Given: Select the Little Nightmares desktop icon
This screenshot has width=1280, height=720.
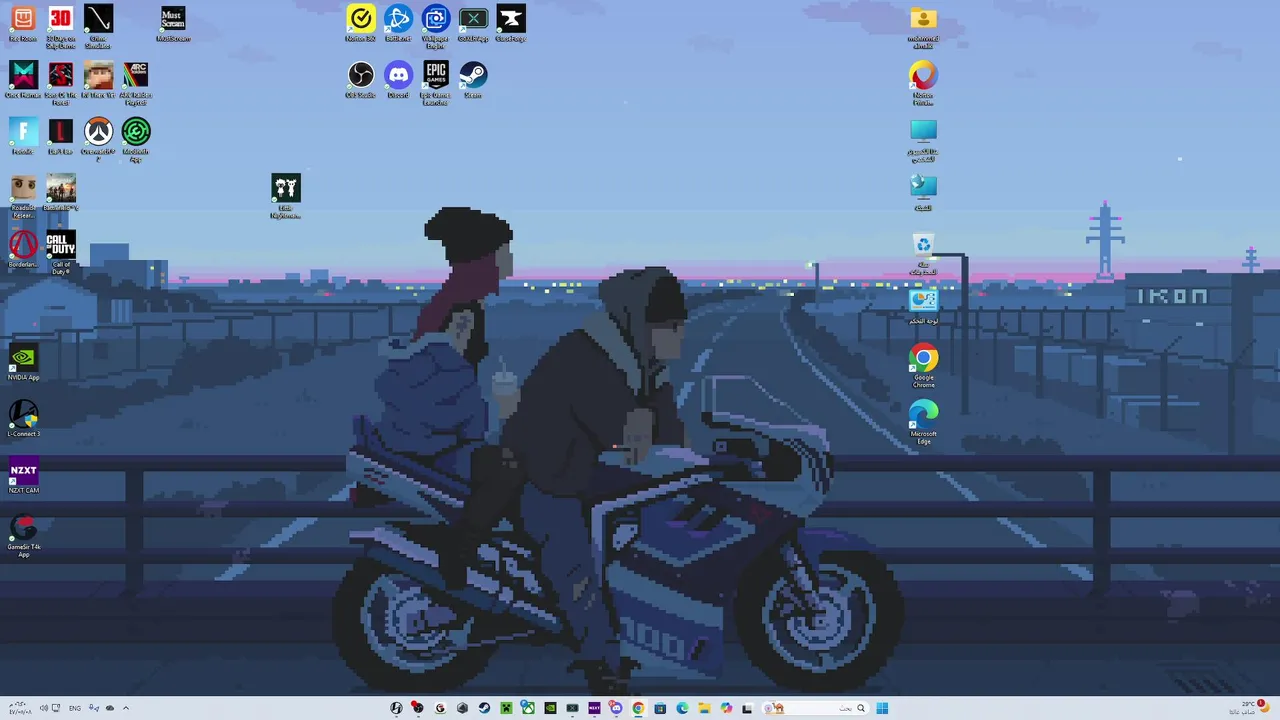Looking at the screenshot, I should [286, 196].
